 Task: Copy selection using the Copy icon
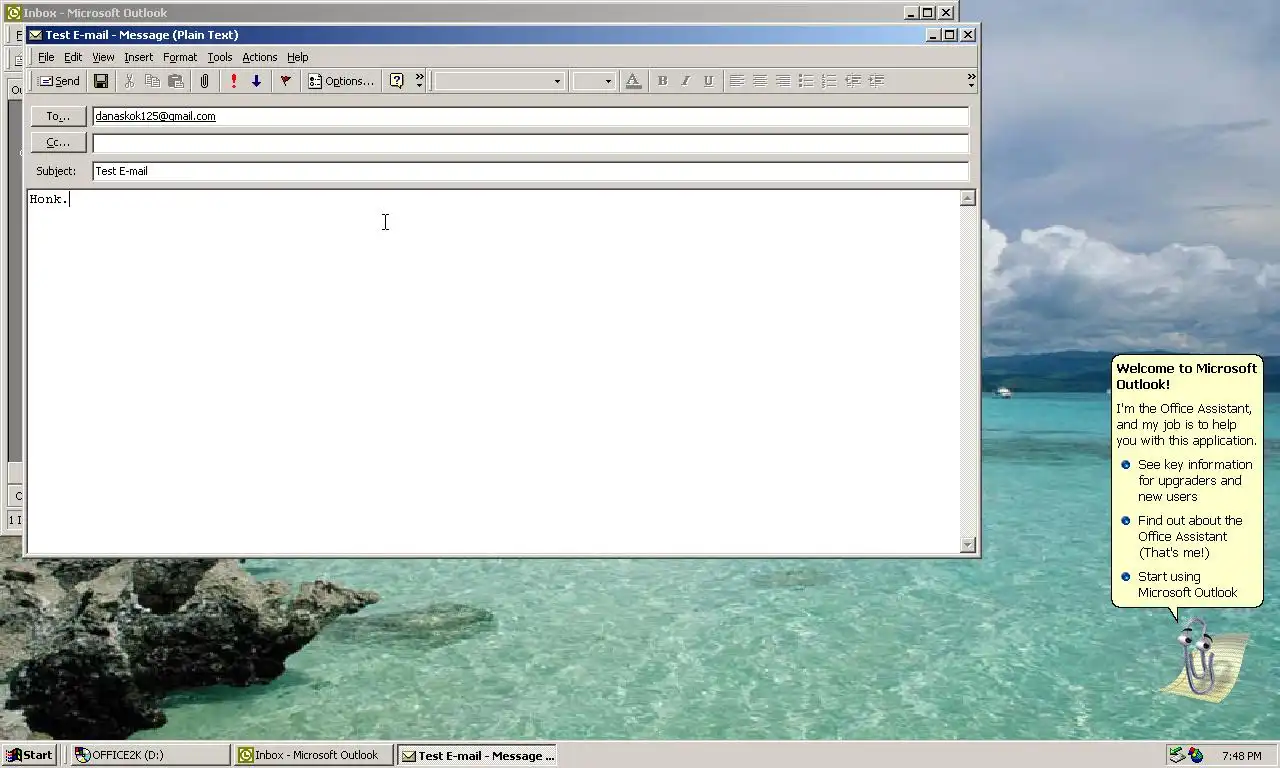pos(152,81)
